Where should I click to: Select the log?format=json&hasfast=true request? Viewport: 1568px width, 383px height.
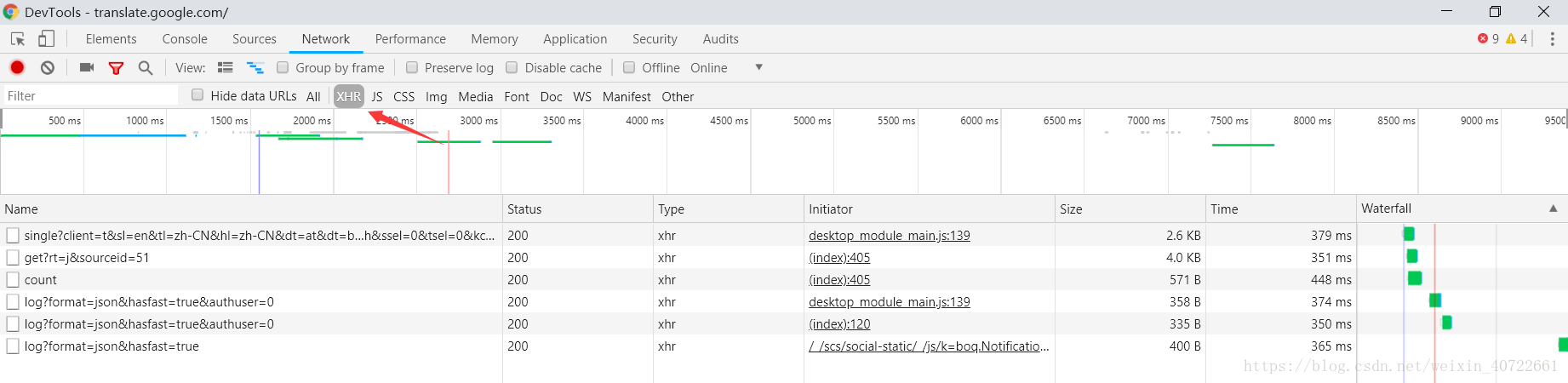pyautogui.click(x=112, y=346)
